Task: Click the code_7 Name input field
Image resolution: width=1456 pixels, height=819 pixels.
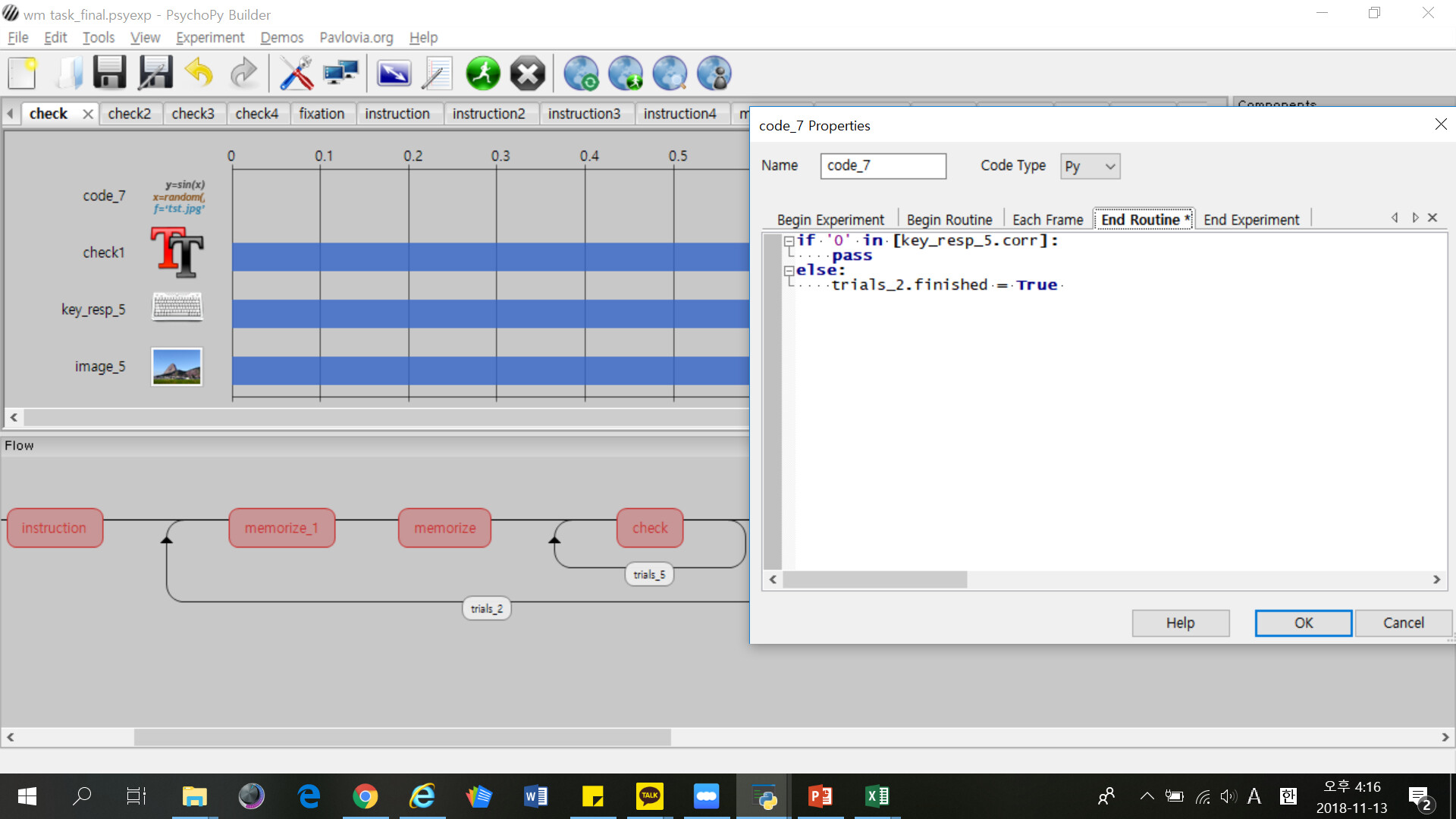Action: [883, 165]
